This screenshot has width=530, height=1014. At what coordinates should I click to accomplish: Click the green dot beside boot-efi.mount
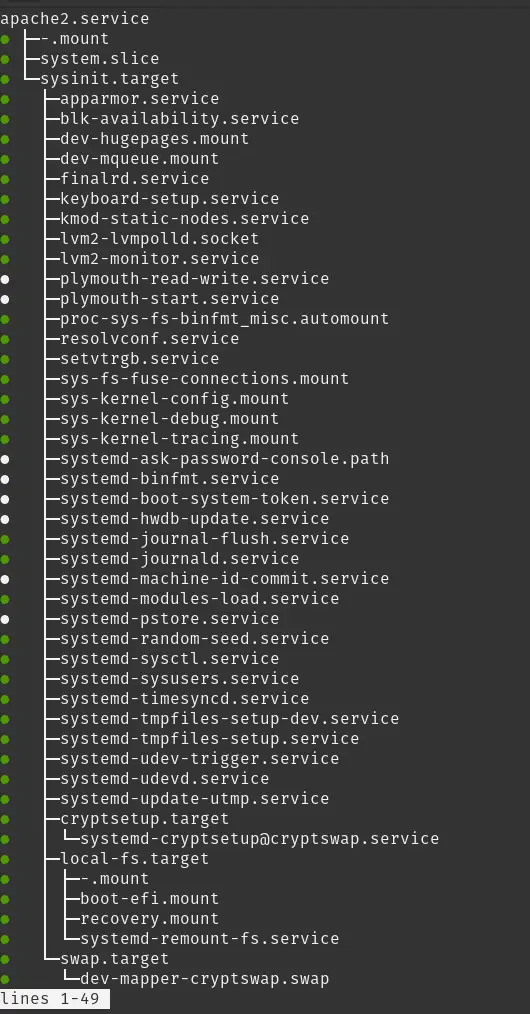(5, 899)
